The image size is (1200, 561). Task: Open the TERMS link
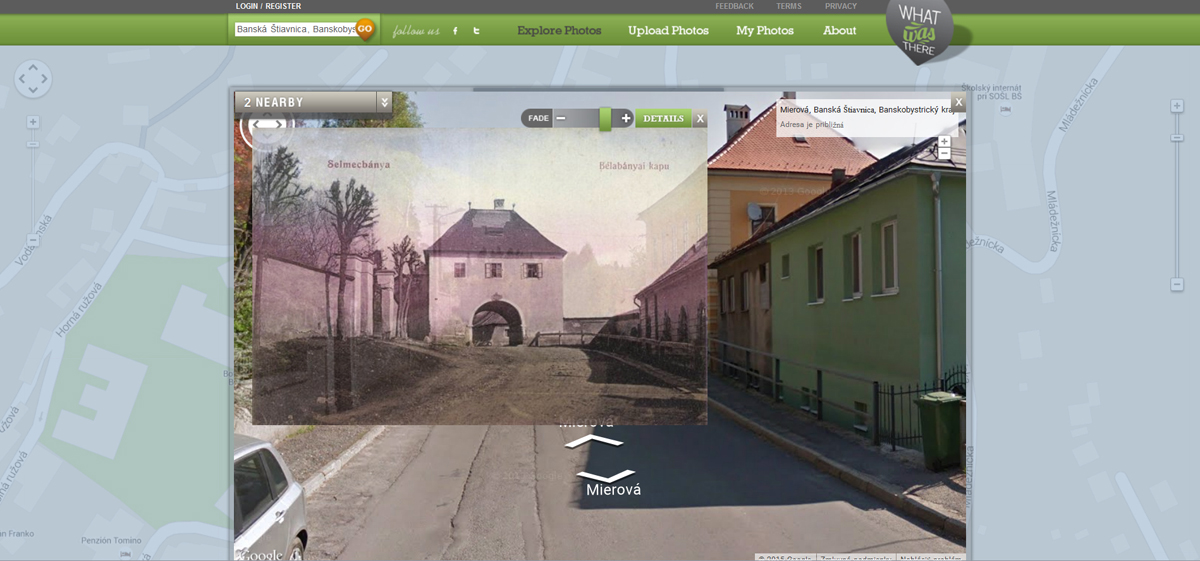789,6
